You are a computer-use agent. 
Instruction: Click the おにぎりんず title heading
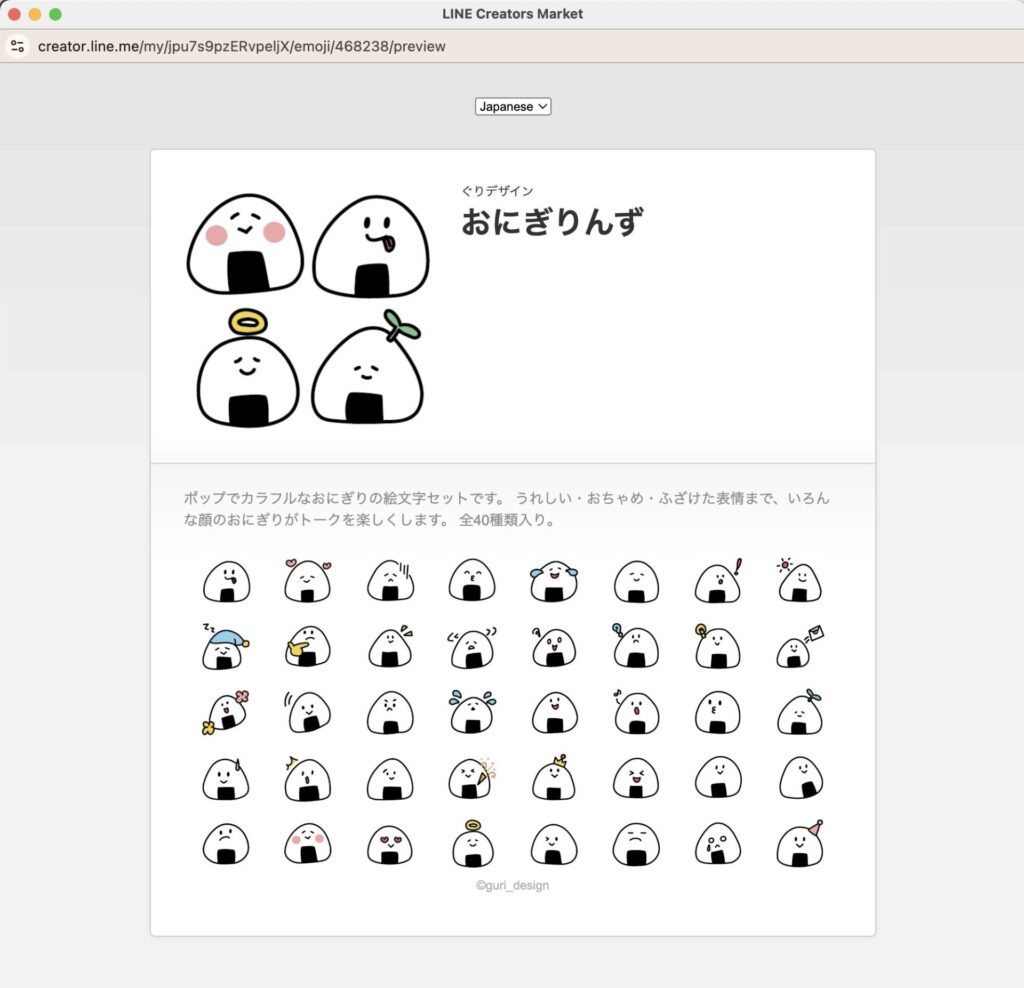coord(551,221)
